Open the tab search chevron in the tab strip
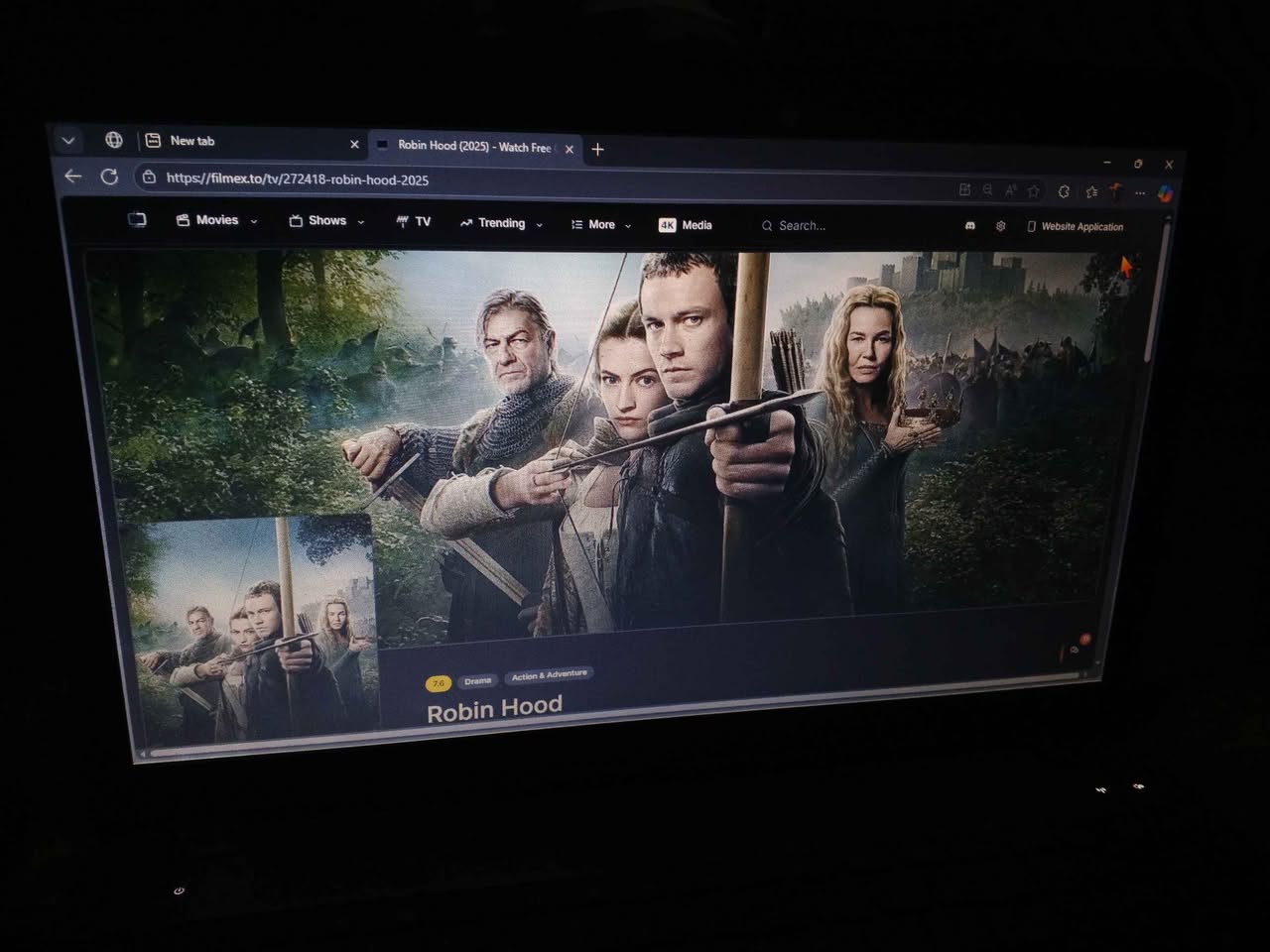The height and width of the screenshot is (952, 1270). click(68, 140)
